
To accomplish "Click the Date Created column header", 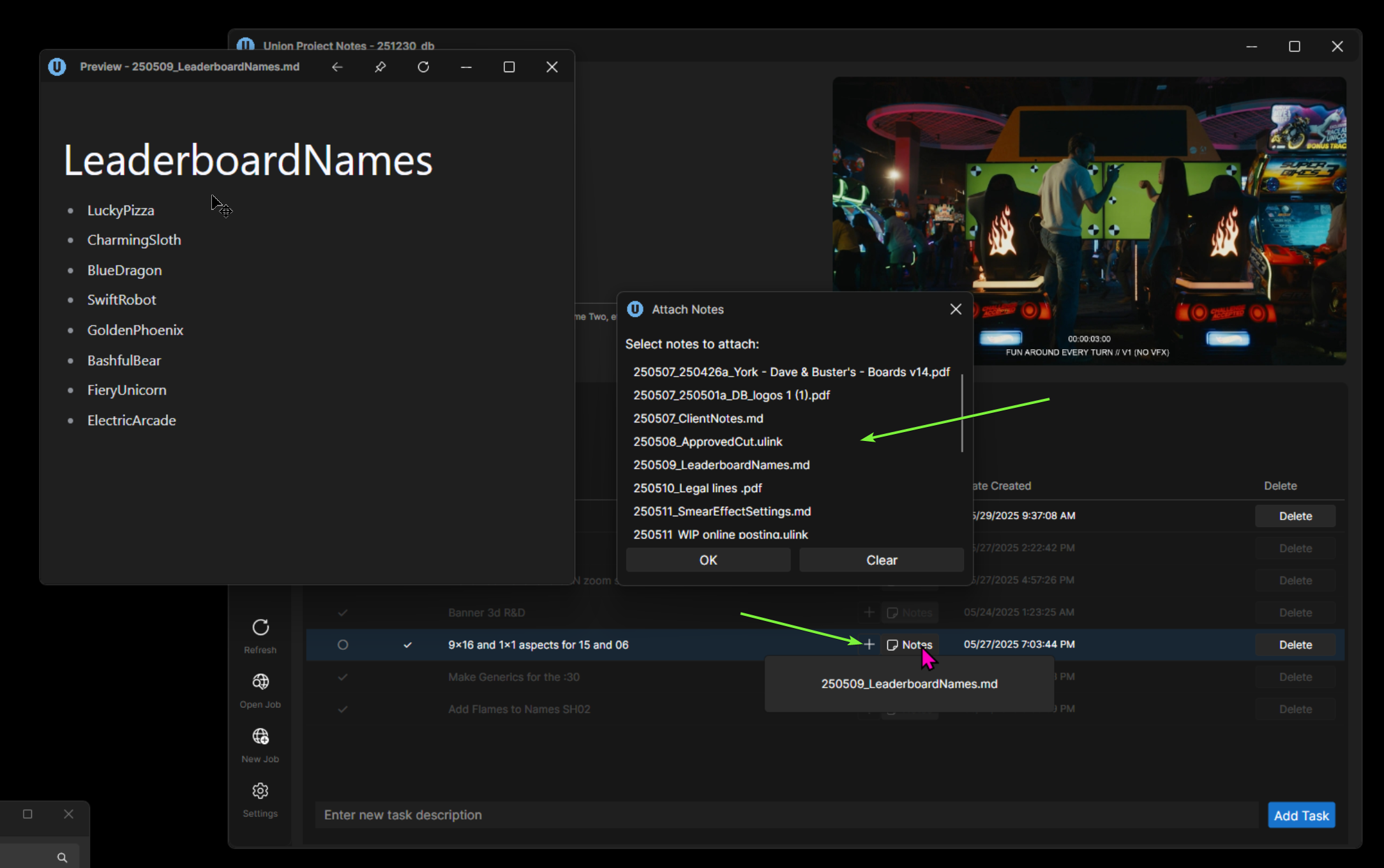I will point(1002,486).
